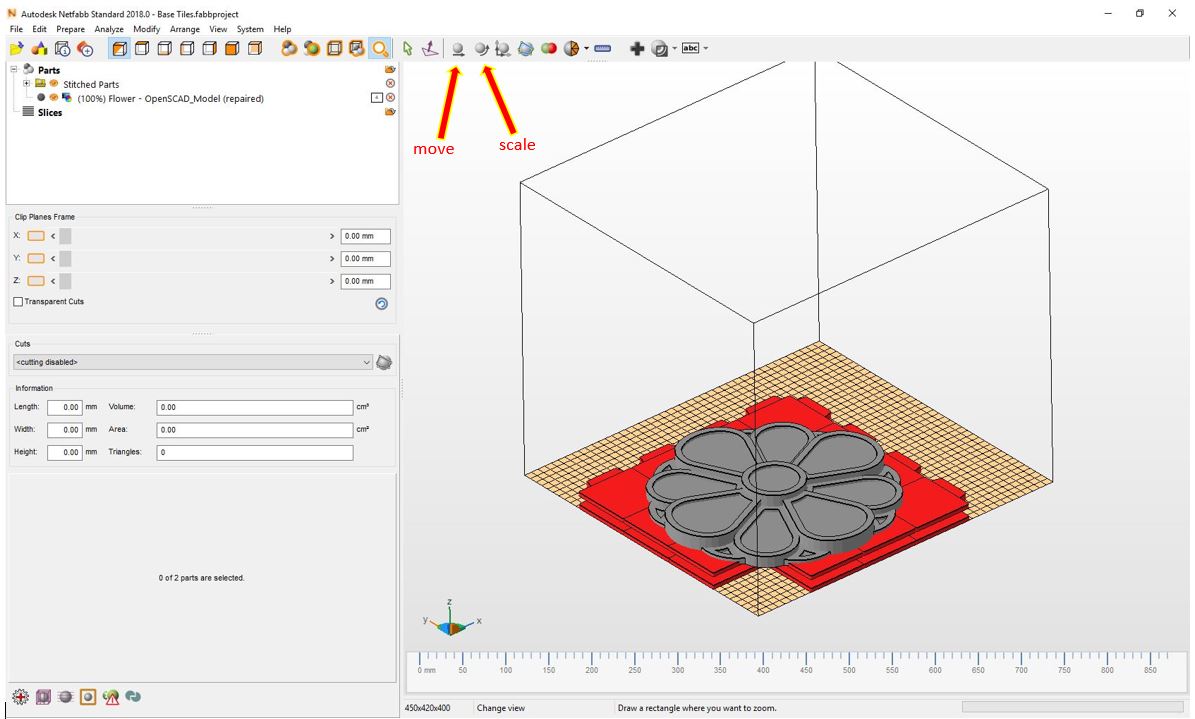
Task: Click the arrange parts icon beside scale
Action: pyautogui.click(x=502, y=49)
